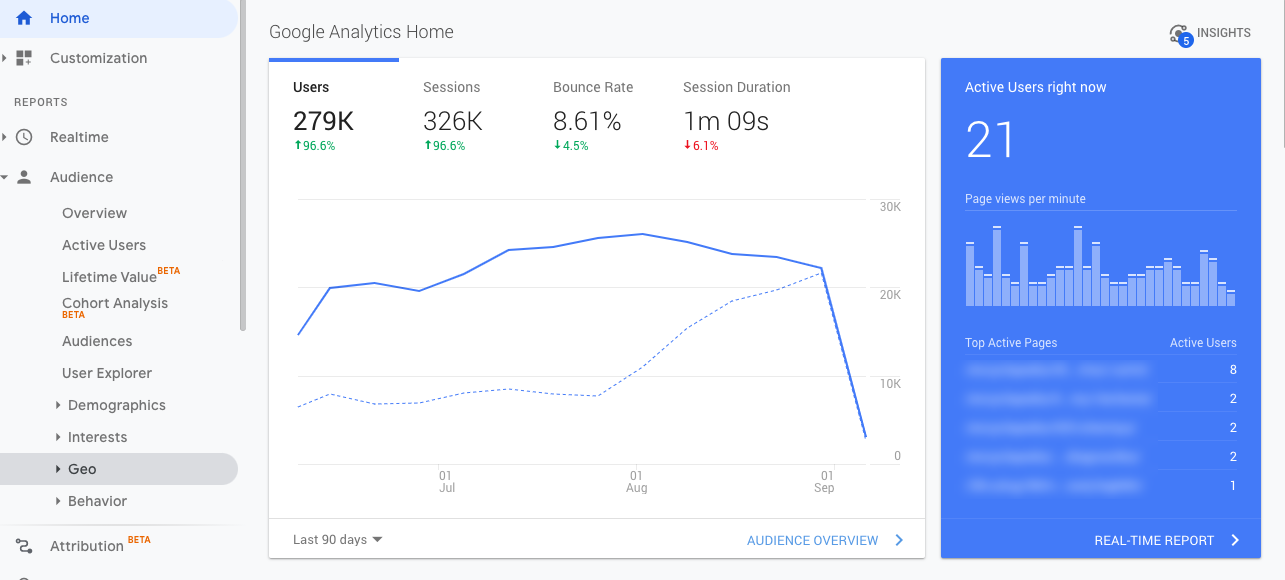Follow the AUDIENCE OVERVIEW link below chart
The height and width of the screenshot is (580, 1285).
pos(825,540)
